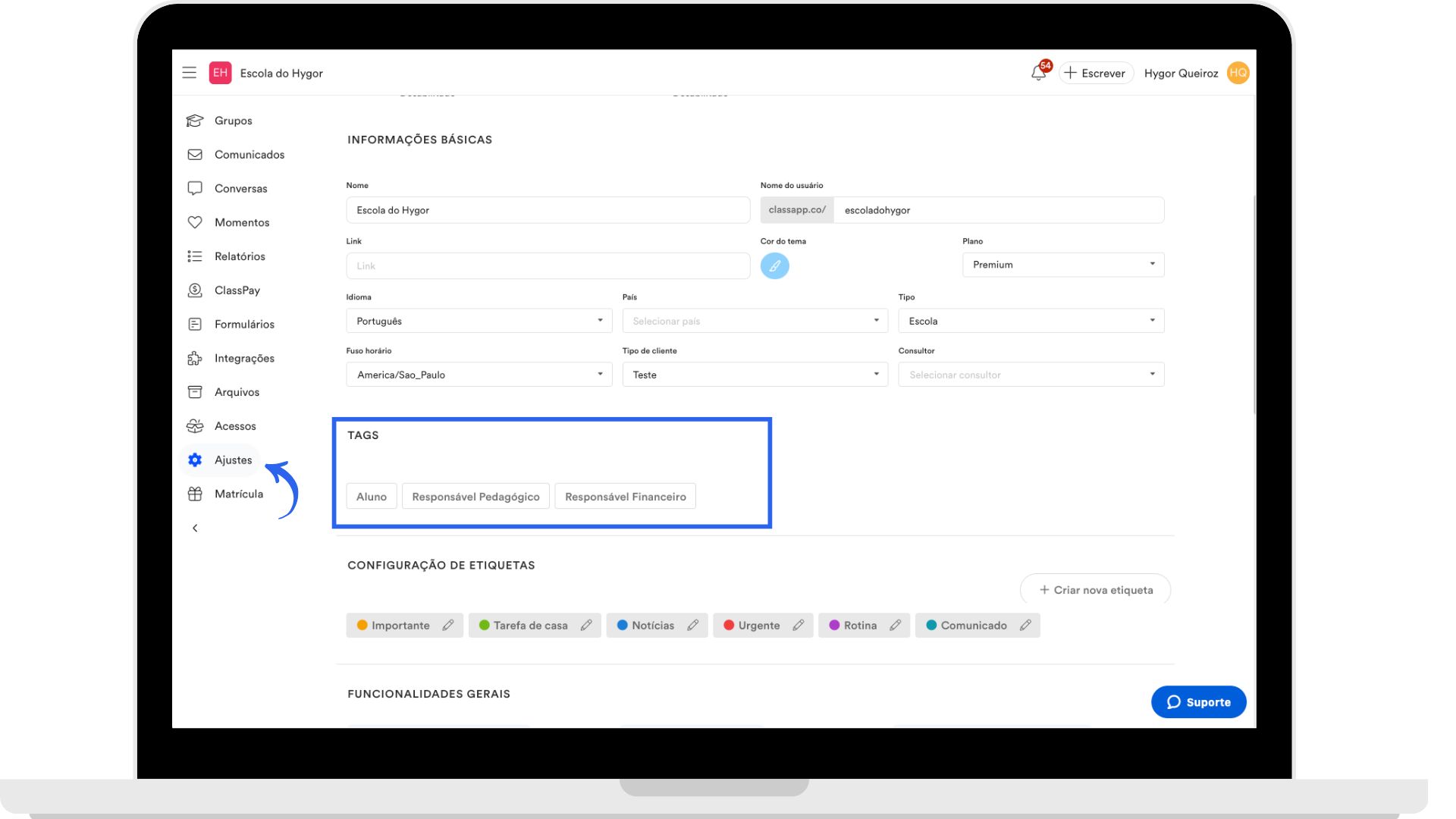
Task: Click the Grupos graduation cap icon
Action: (x=195, y=121)
